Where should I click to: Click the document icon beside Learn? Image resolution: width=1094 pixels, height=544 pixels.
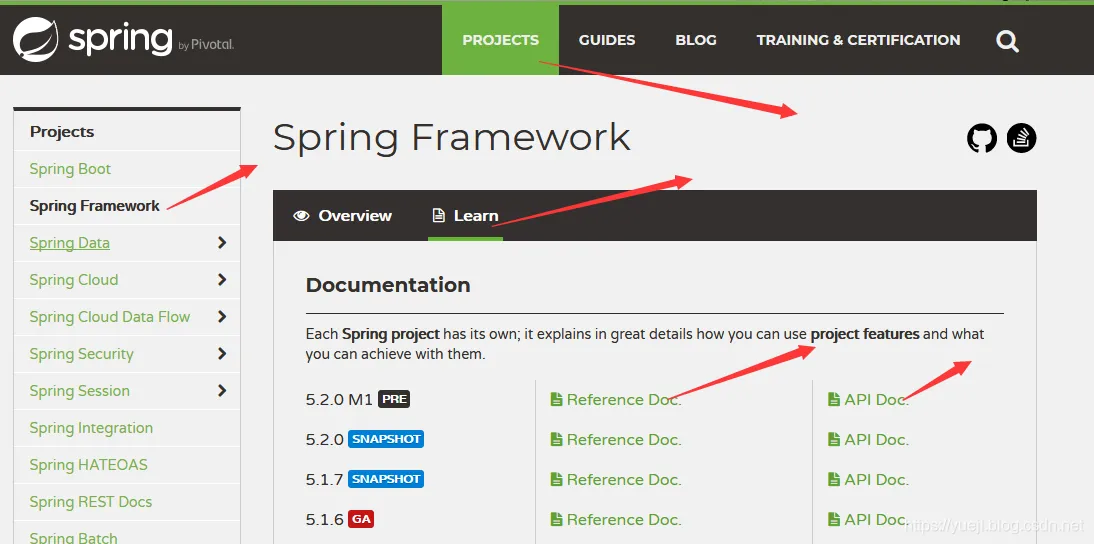[x=438, y=216]
